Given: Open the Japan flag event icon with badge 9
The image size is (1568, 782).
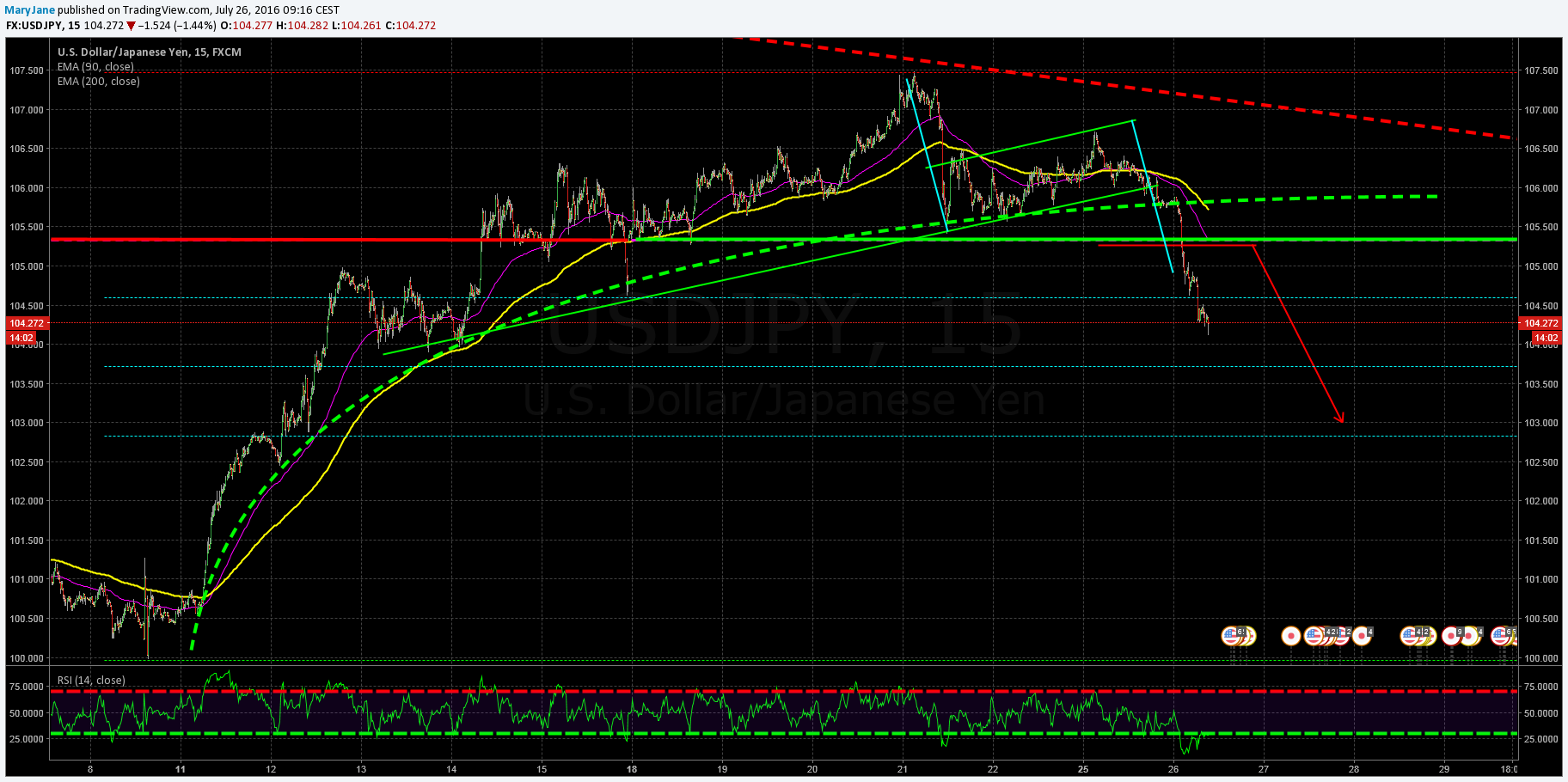Looking at the screenshot, I should point(1451,636).
